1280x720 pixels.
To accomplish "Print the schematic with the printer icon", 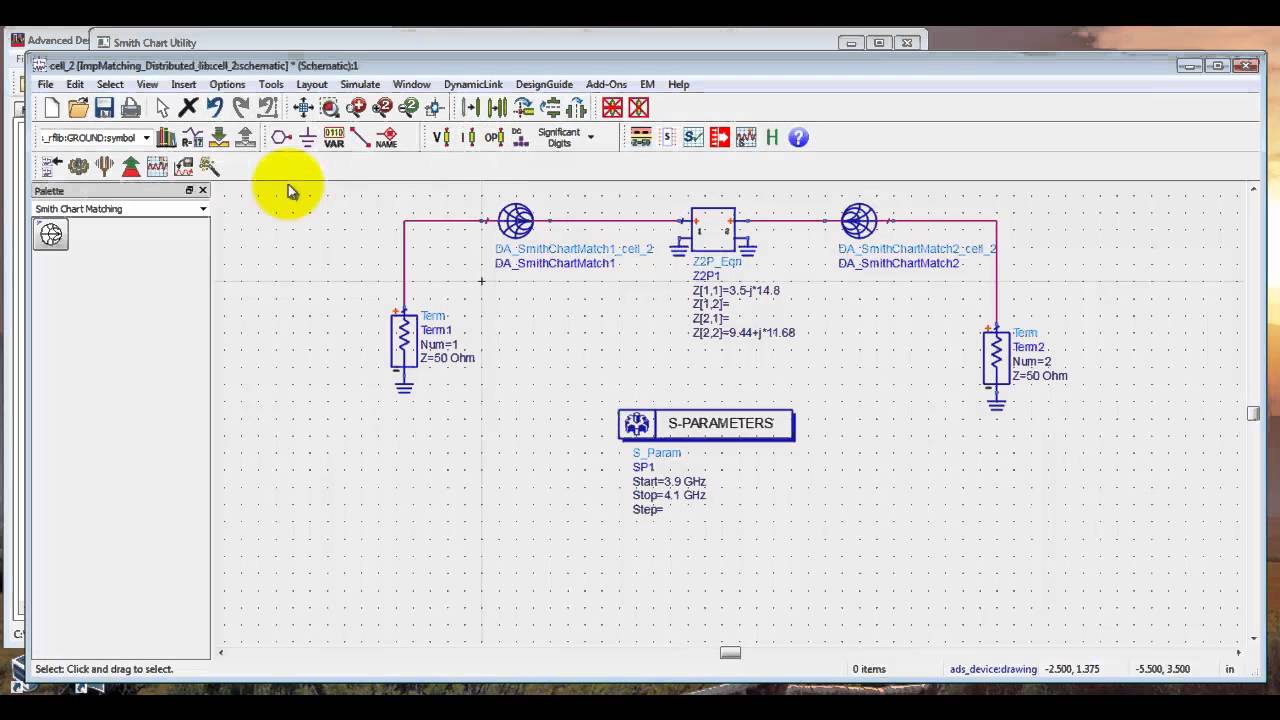I will coord(131,108).
